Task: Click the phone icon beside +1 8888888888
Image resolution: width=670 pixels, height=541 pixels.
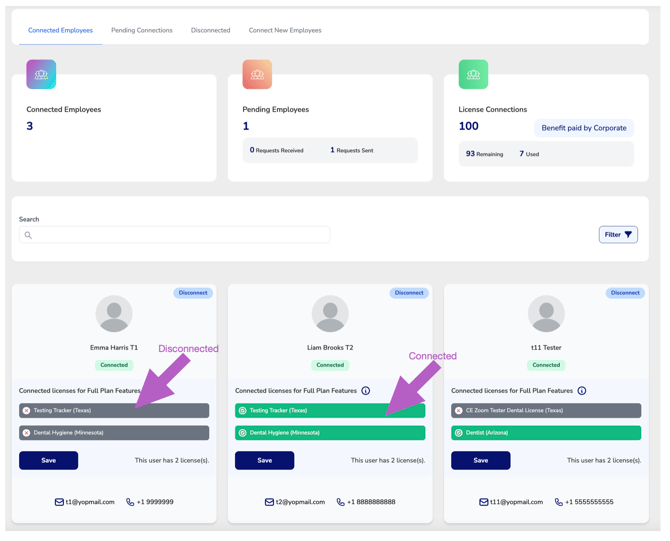Action: [x=341, y=502]
